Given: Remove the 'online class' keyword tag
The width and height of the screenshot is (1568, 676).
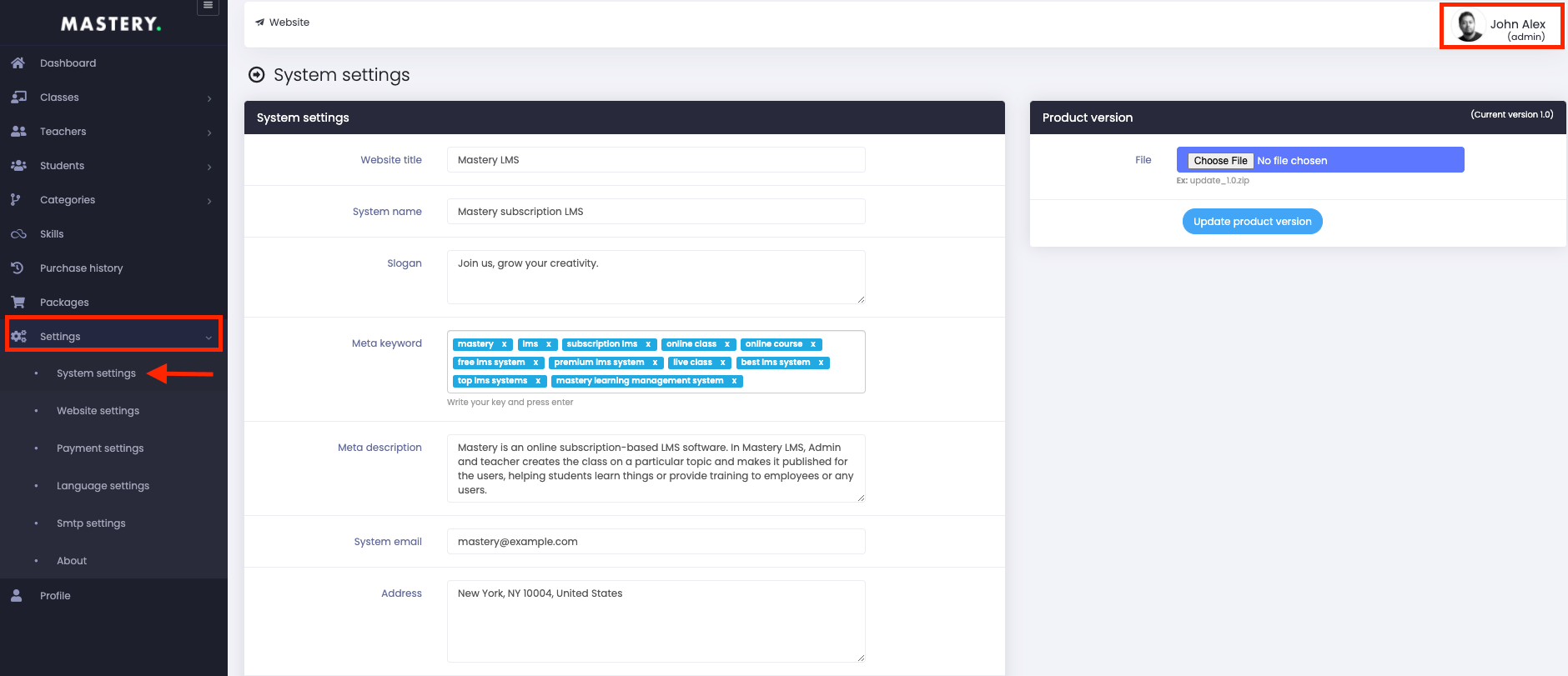Looking at the screenshot, I should tap(727, 344).
